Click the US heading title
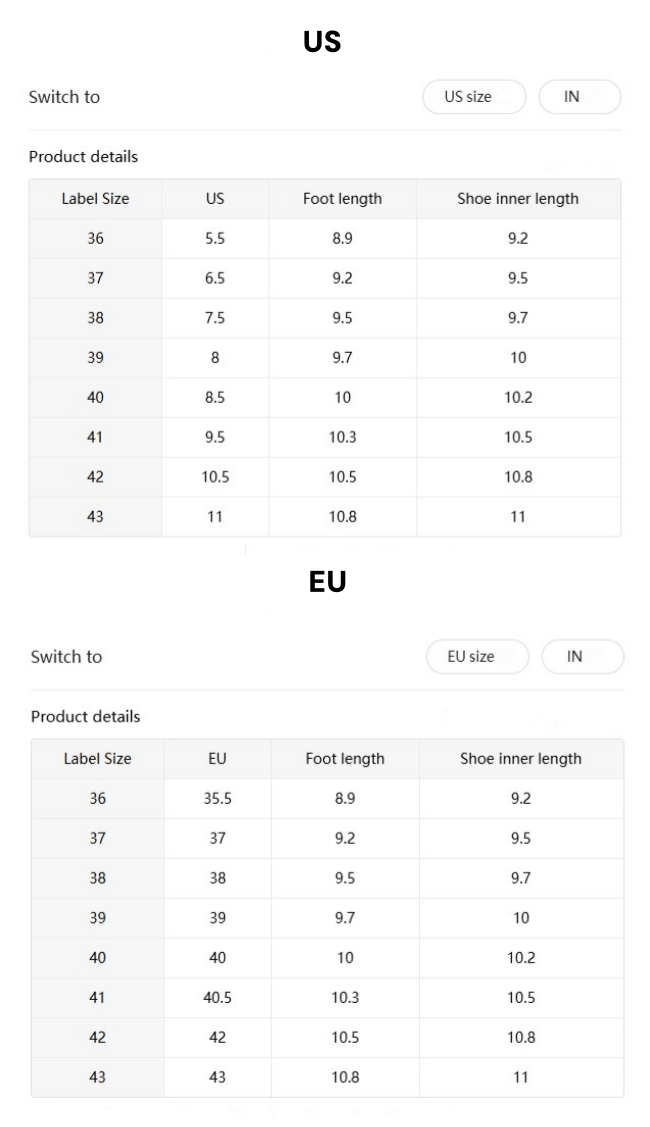 click(x=322, y=42)
